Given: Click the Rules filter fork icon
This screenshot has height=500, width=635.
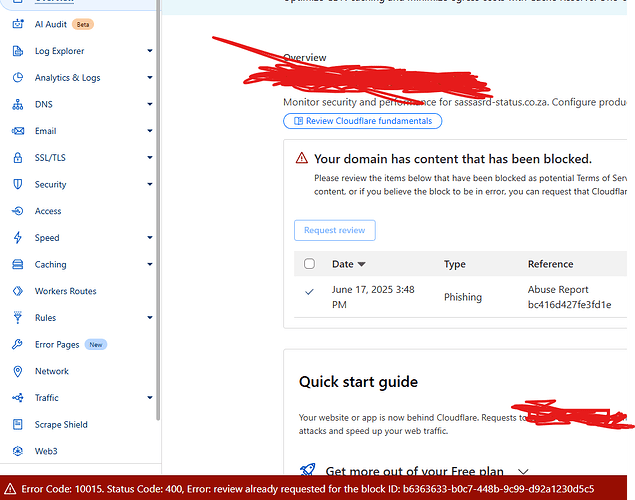Looking at the screenshot, I should point(18,318).
